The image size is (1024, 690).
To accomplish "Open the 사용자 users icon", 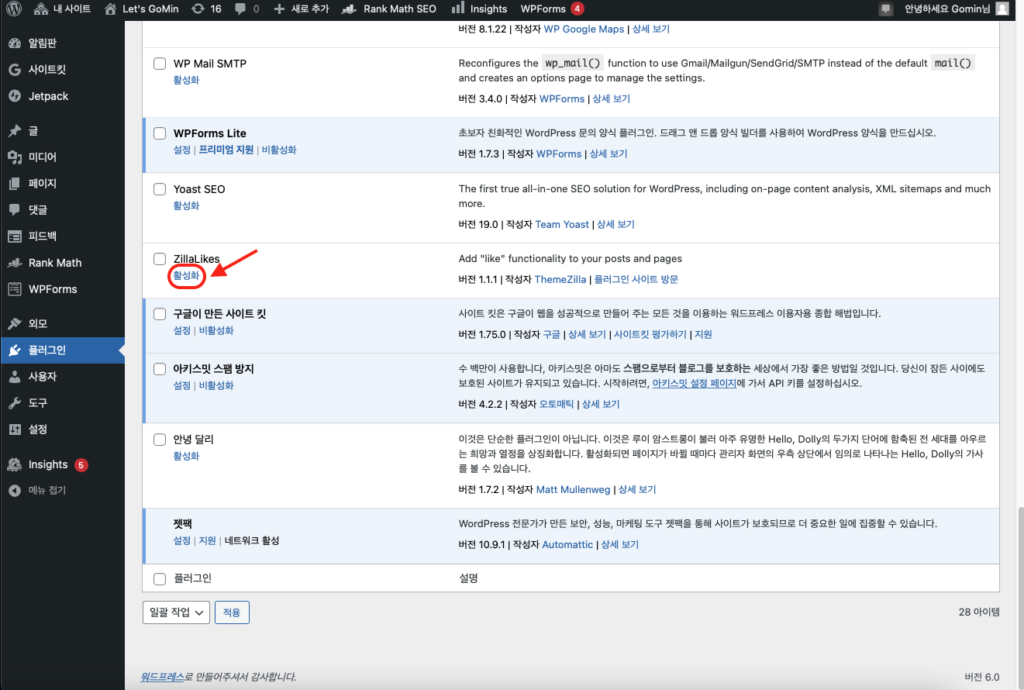I will point(14,377).
